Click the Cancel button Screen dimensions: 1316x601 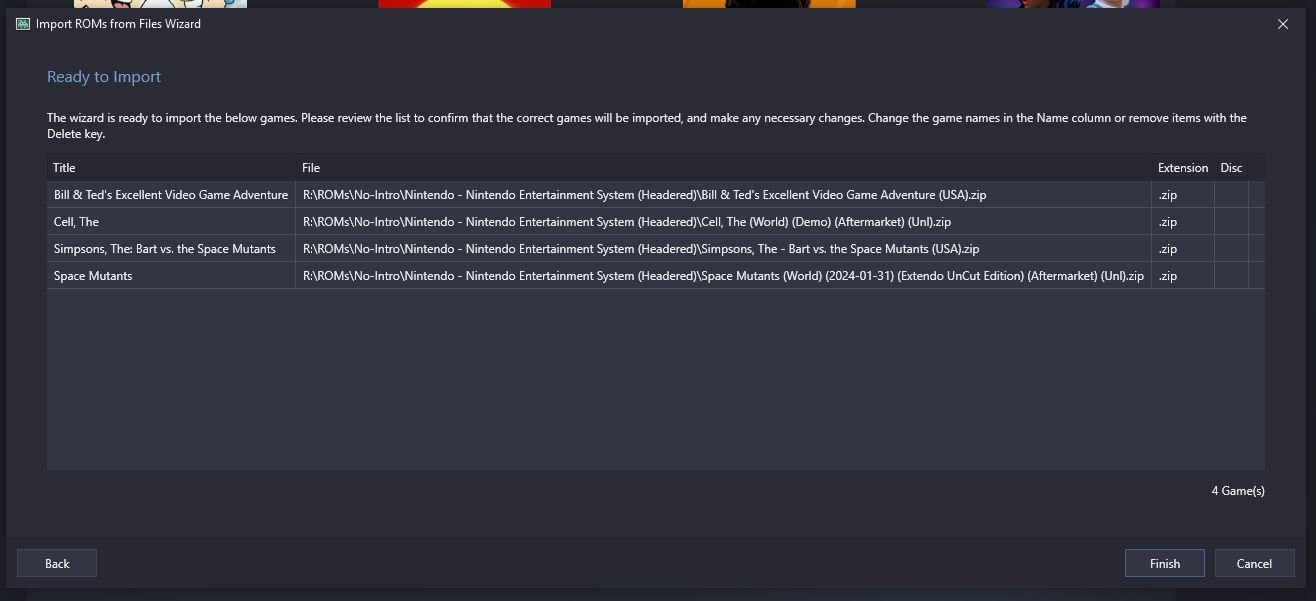point(1254,563)
